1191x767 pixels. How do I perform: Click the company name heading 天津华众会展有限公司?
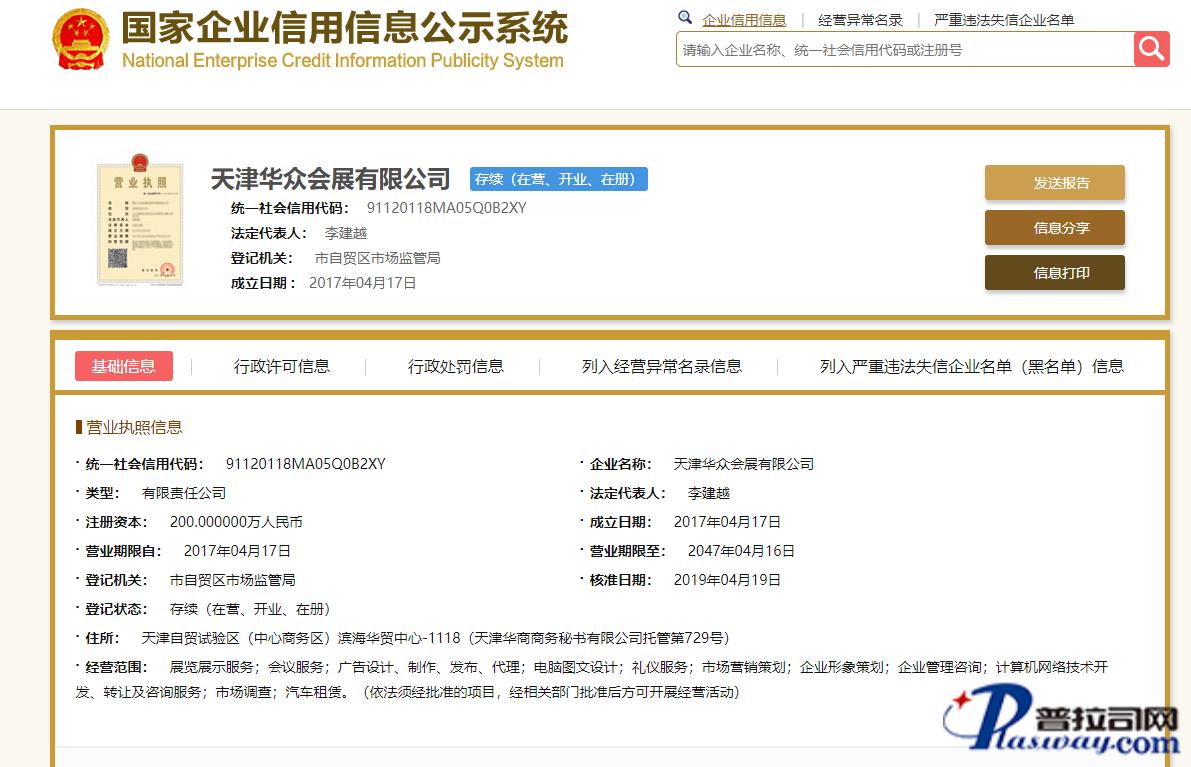click(x=330, y=179)
